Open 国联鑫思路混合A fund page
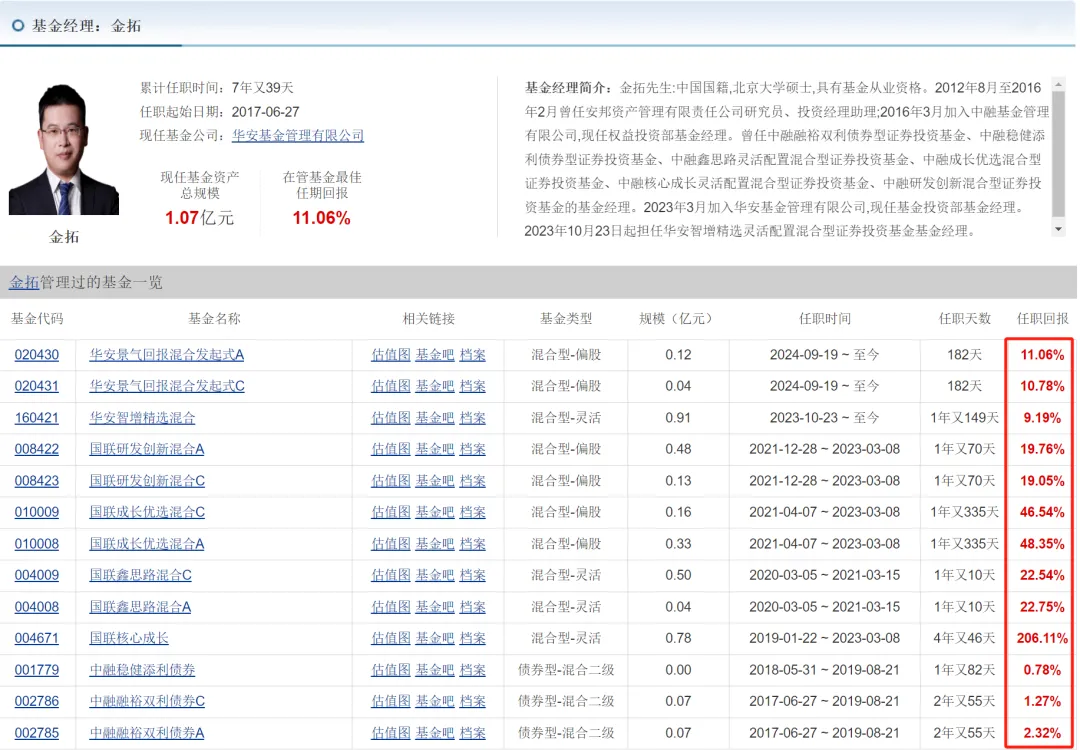This screenshot has width=1080, height=750. pyautogui.click(x=140, y=607)
